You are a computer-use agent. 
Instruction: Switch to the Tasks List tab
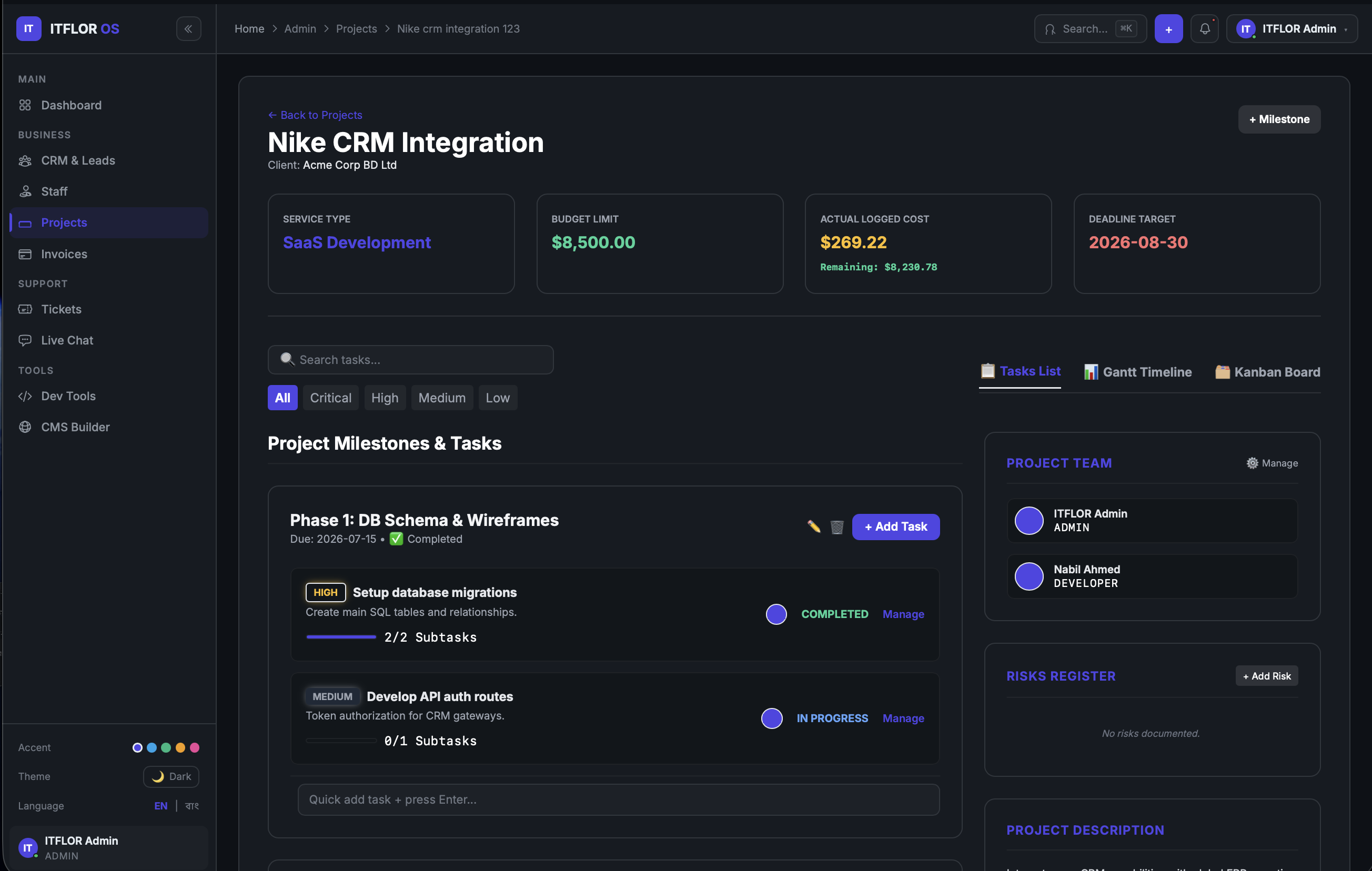click(x=1020, y=372)
